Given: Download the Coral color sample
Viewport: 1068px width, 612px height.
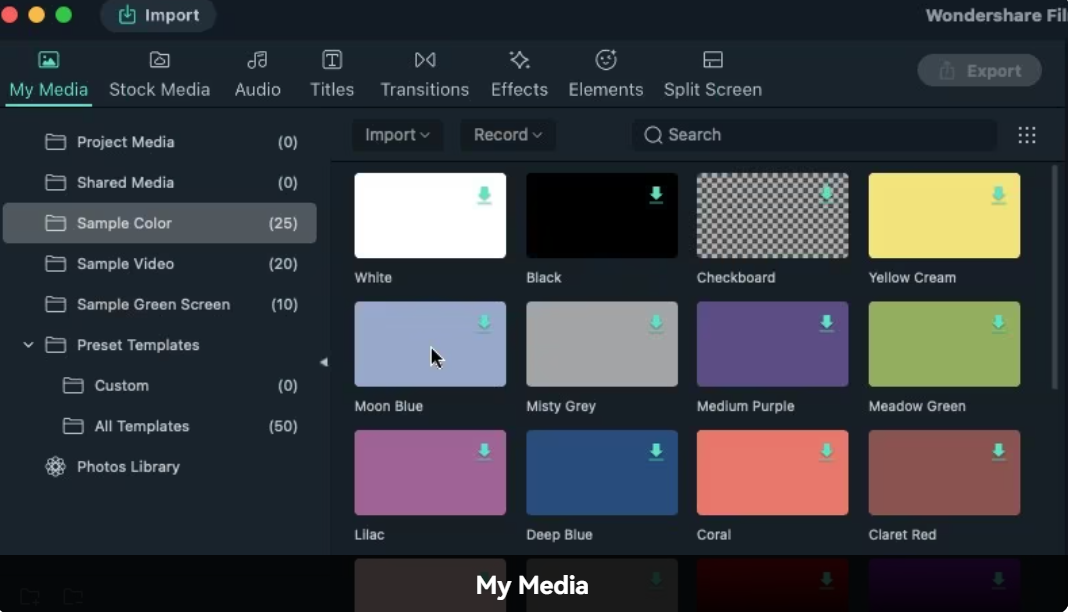Looking at the screenshot, I should click(x=827, y=452).
